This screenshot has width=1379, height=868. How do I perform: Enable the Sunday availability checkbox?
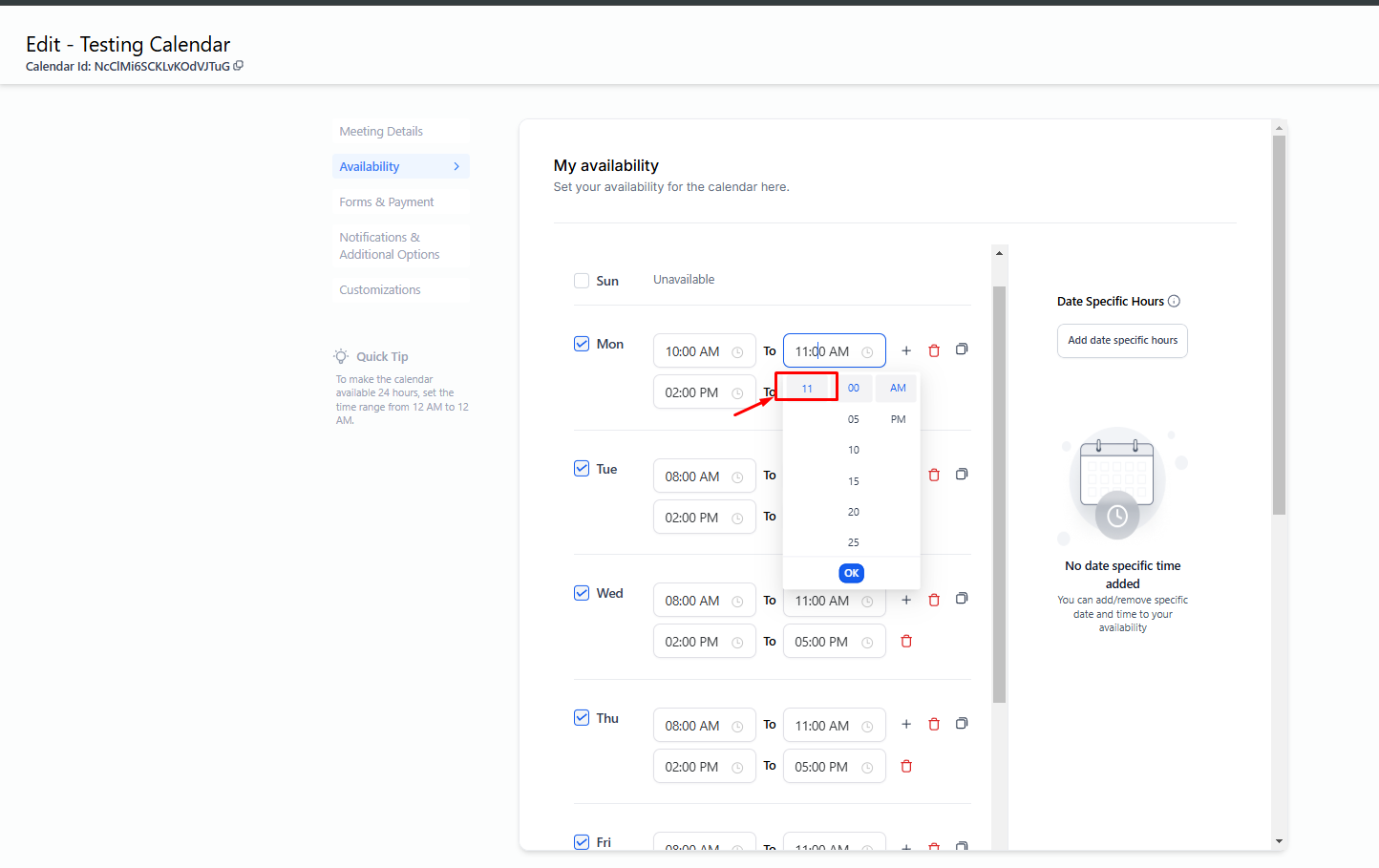click(x=582, y=281)
